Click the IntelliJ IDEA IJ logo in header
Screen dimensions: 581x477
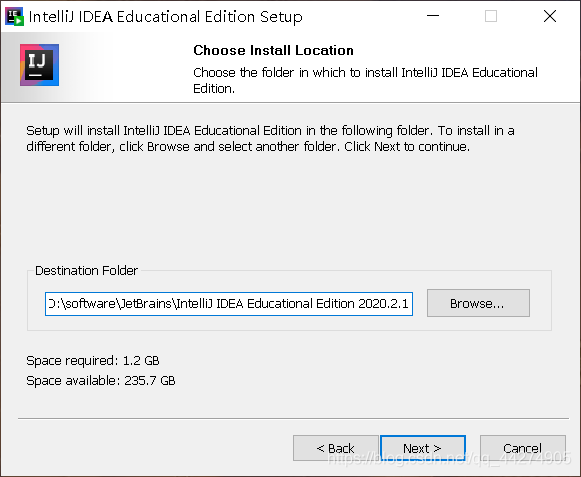click(x=39, y=65)
